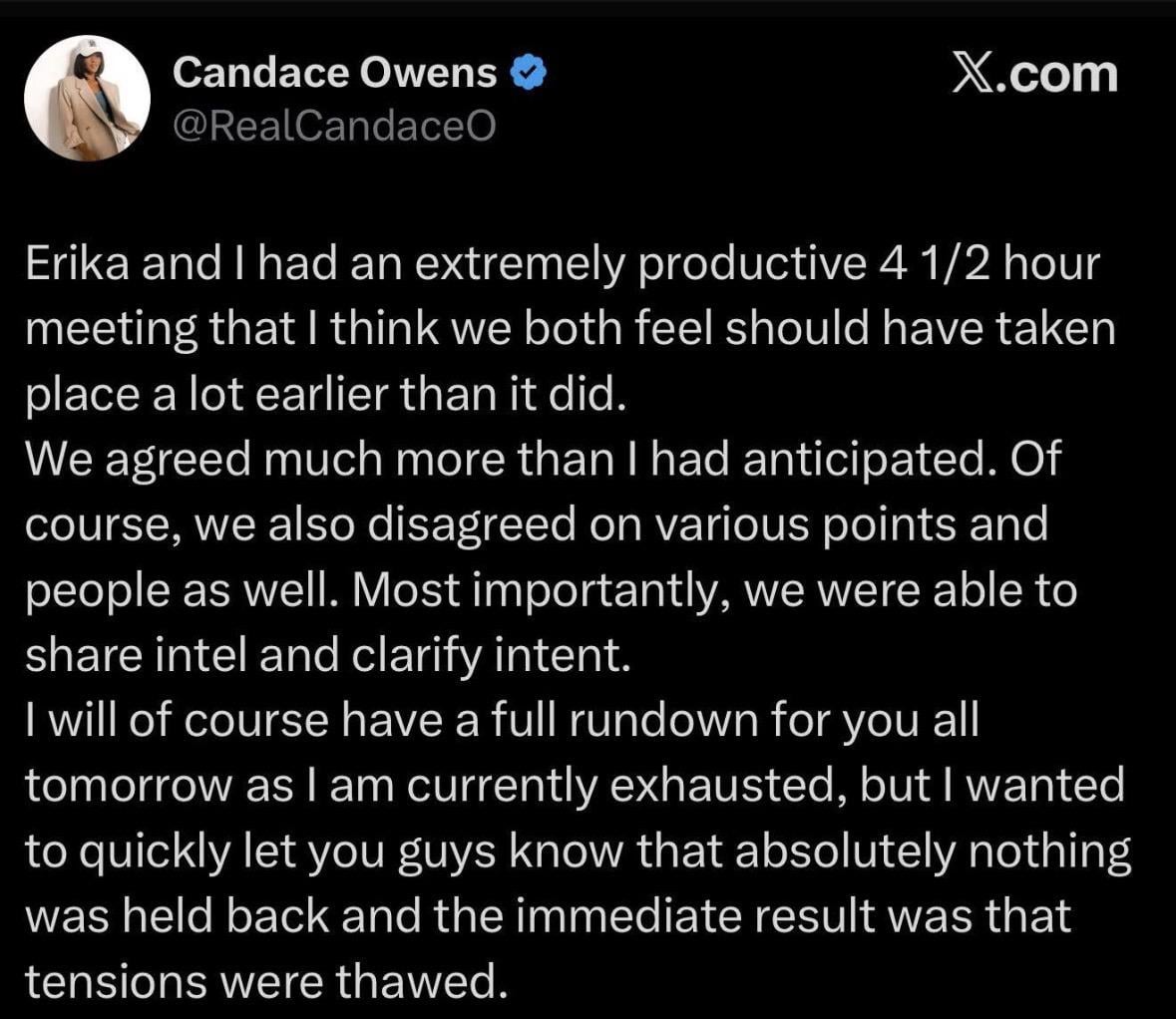Click the phrase "absolutely nothing"

pos(933,851)
